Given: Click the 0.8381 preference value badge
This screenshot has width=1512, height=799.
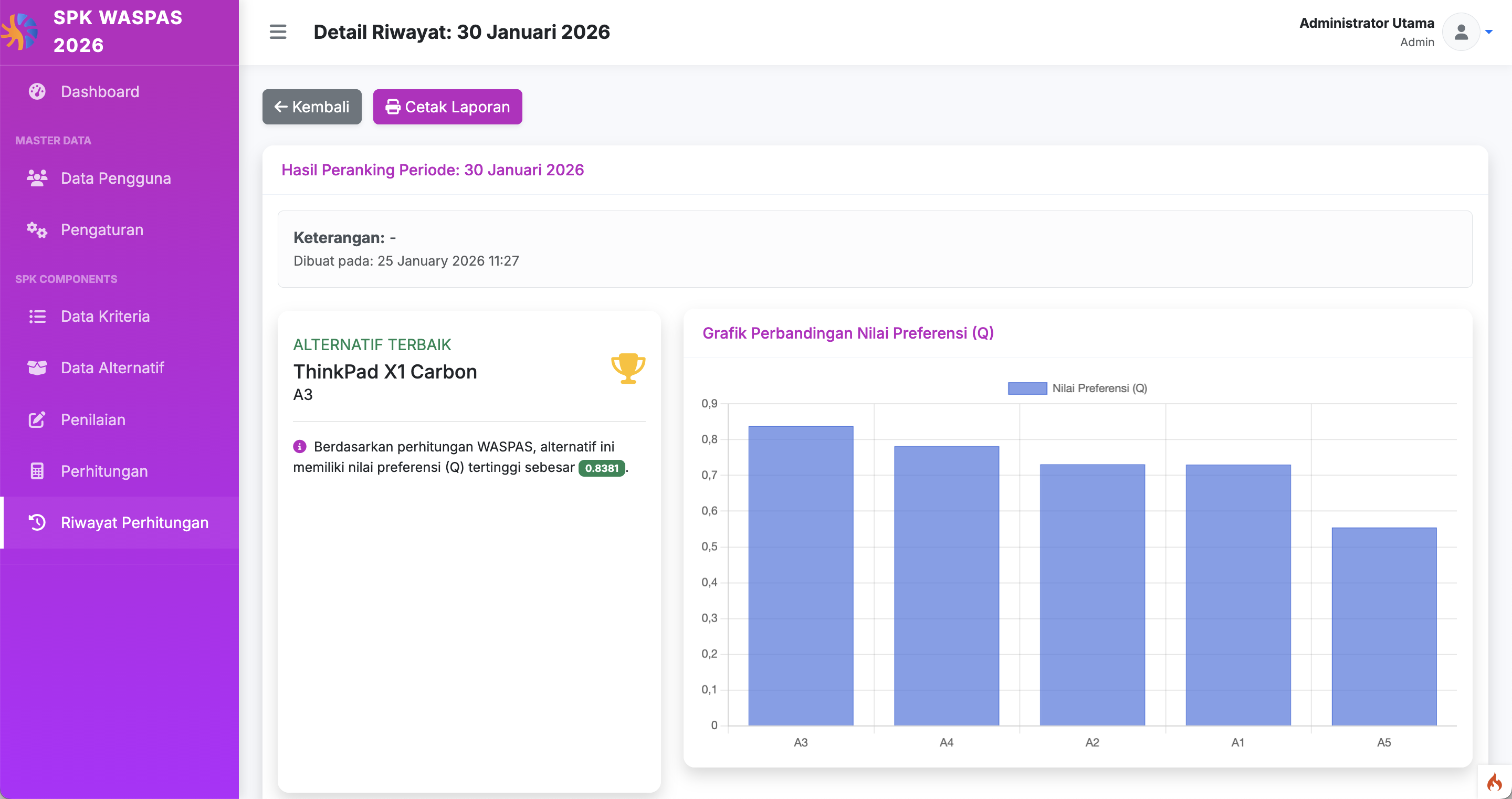Looking at the screenshot, I should tap(602, 468).
